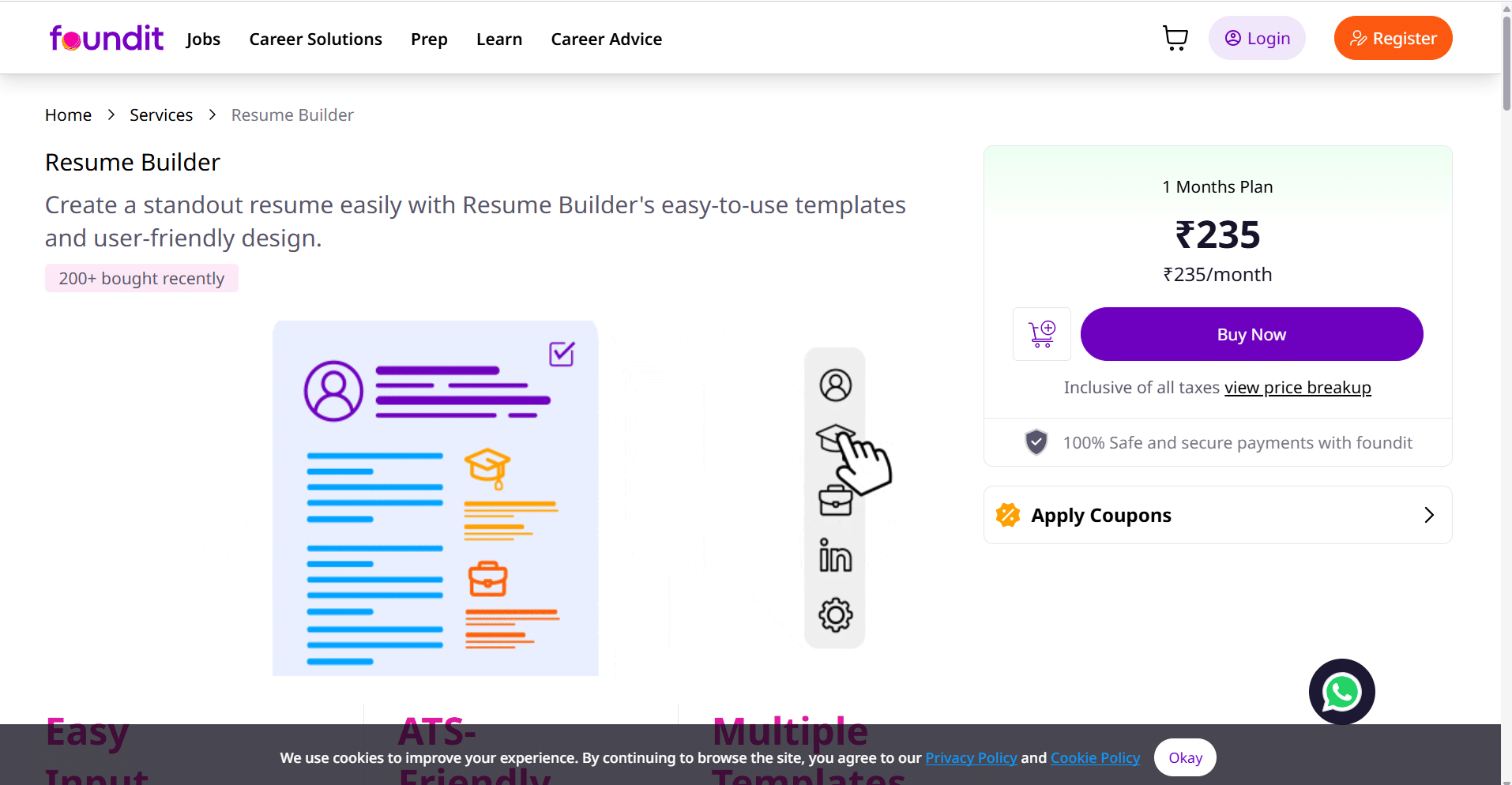Viewport: 1512px width, 785px height.
Task: Click the profile icon in the resume sidebar
Action: (x=835, y=385)
